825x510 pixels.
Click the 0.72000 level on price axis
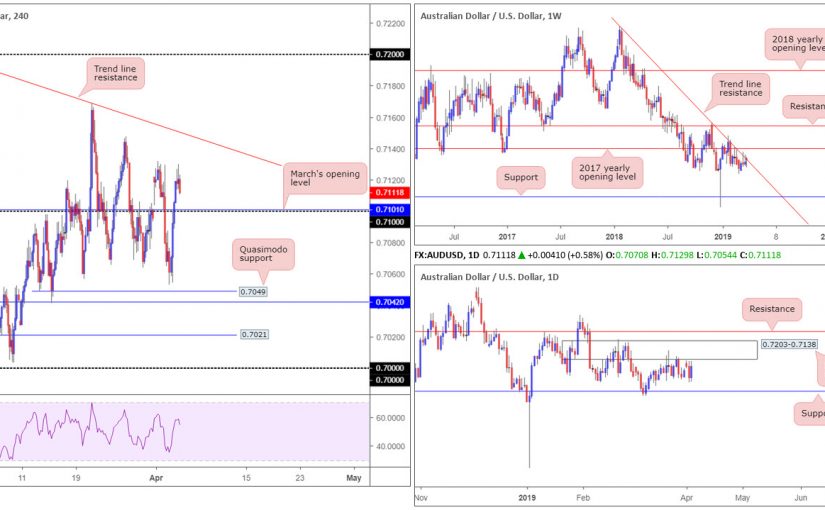(x=389, y=54)
